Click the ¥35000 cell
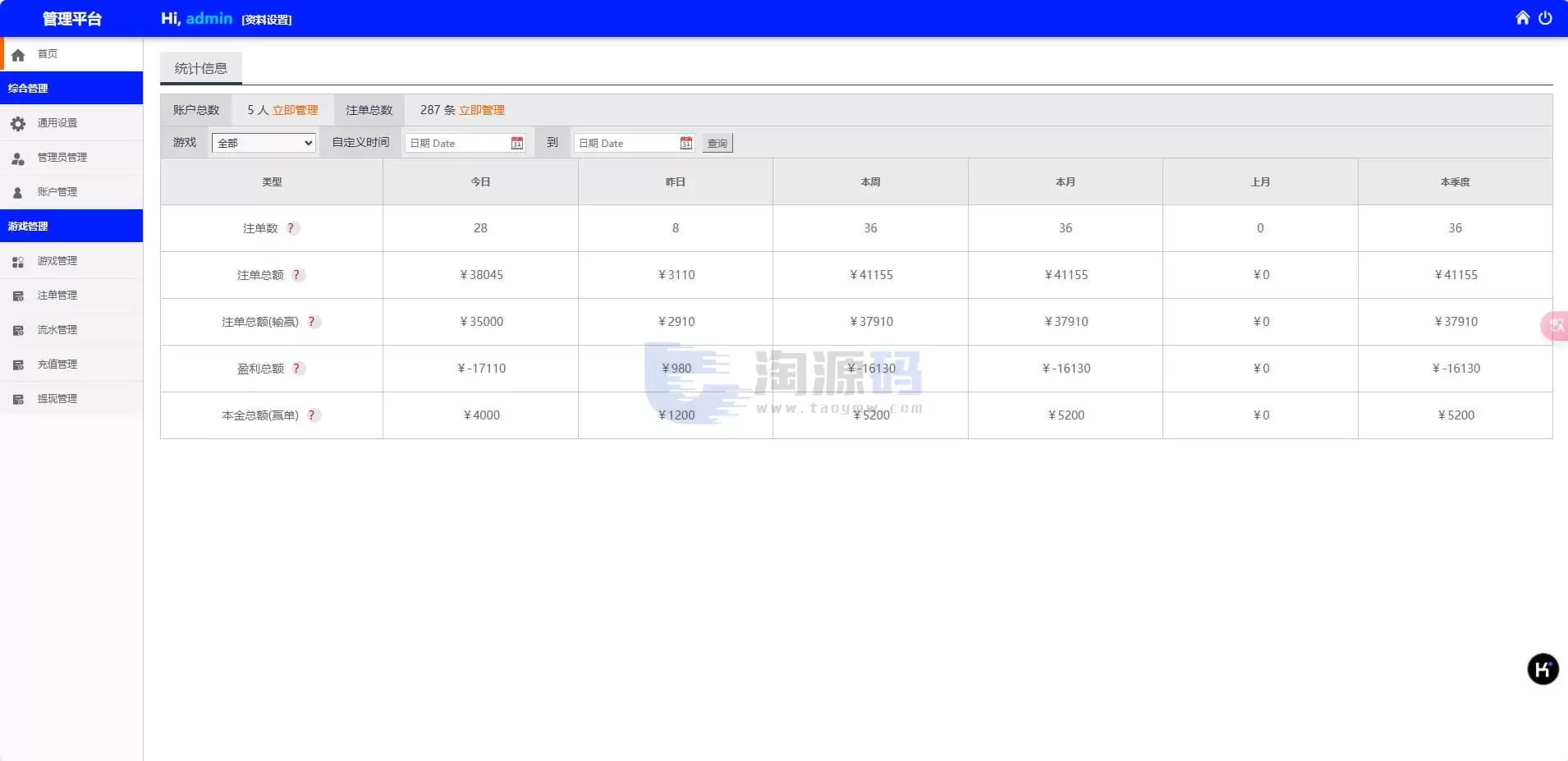This screenshot has height=761, width=1568. point(481,322)
